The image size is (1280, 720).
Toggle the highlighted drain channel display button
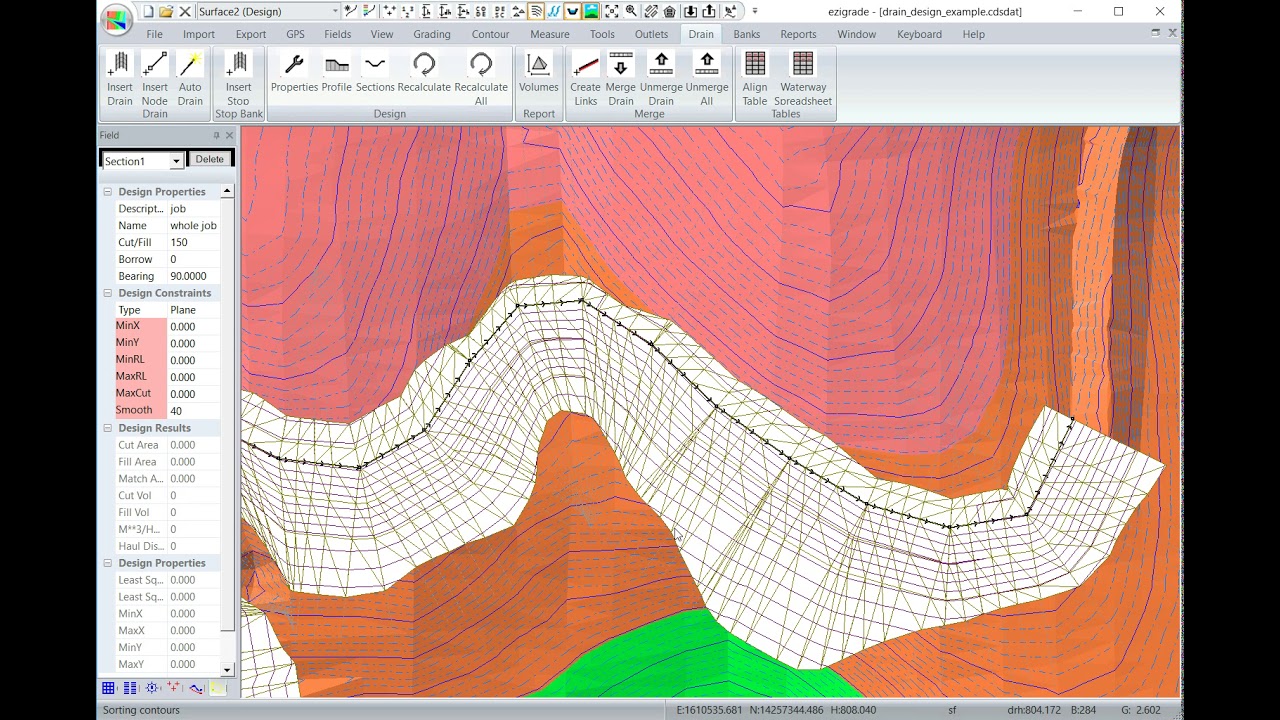[572, 11]
